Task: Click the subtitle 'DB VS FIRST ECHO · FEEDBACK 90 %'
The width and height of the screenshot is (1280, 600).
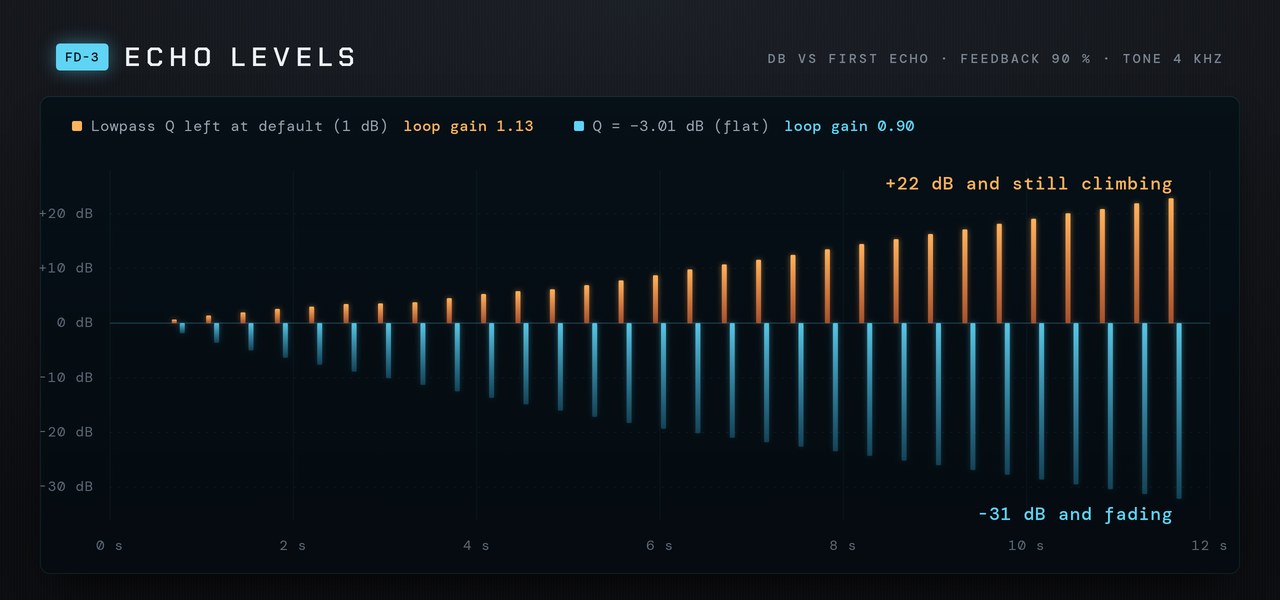Action: pos(929,59)
